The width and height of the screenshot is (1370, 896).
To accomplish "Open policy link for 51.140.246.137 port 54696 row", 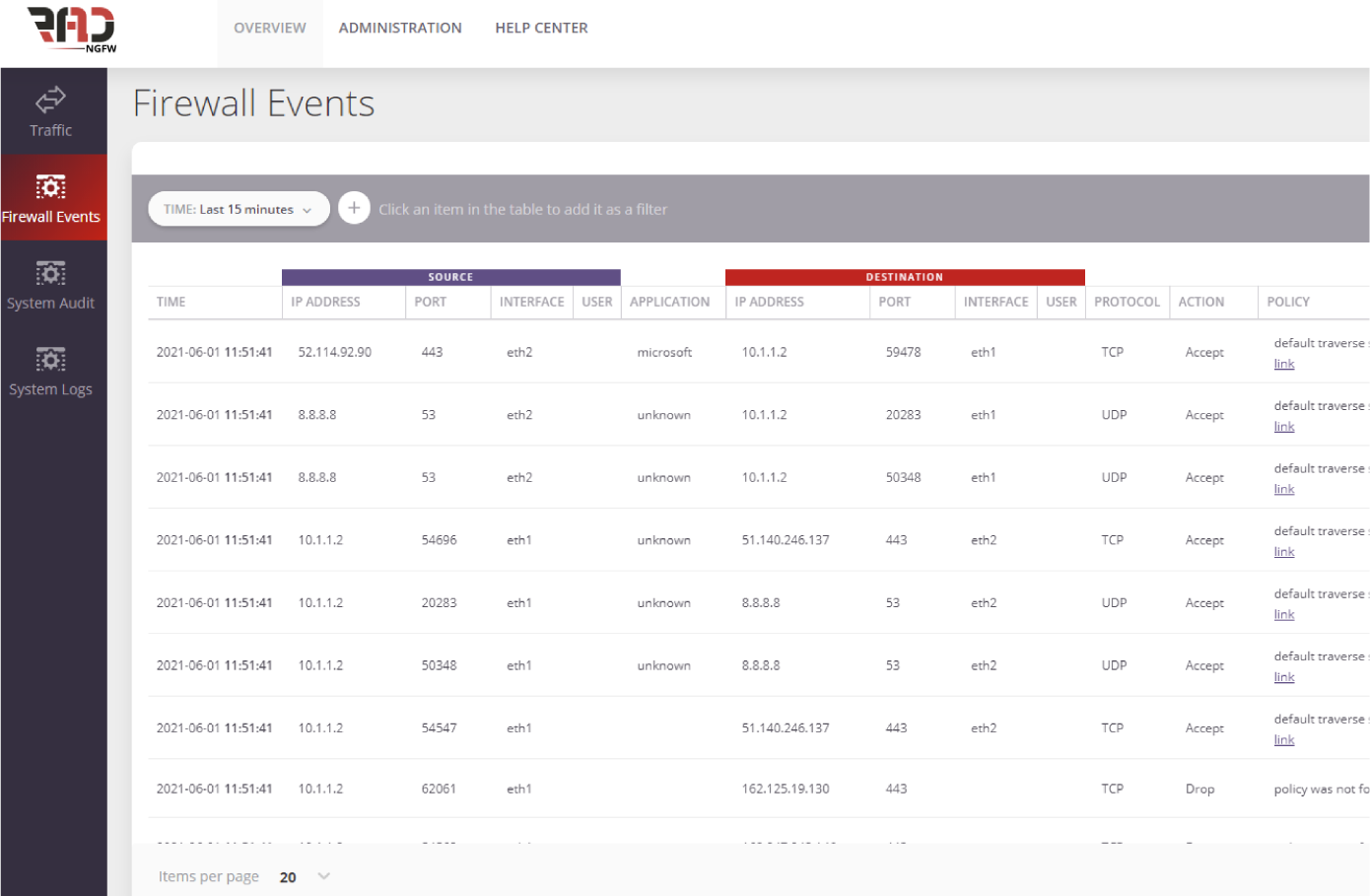I will 1283,552.
